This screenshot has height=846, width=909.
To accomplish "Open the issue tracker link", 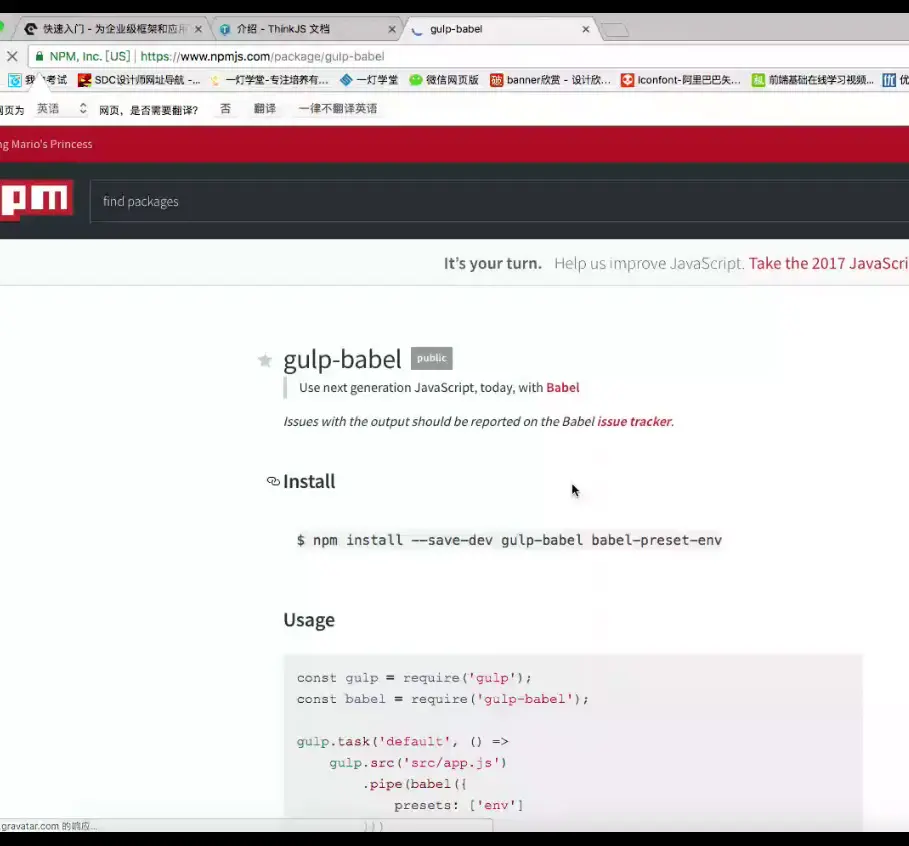I will (x=634, y=422).
